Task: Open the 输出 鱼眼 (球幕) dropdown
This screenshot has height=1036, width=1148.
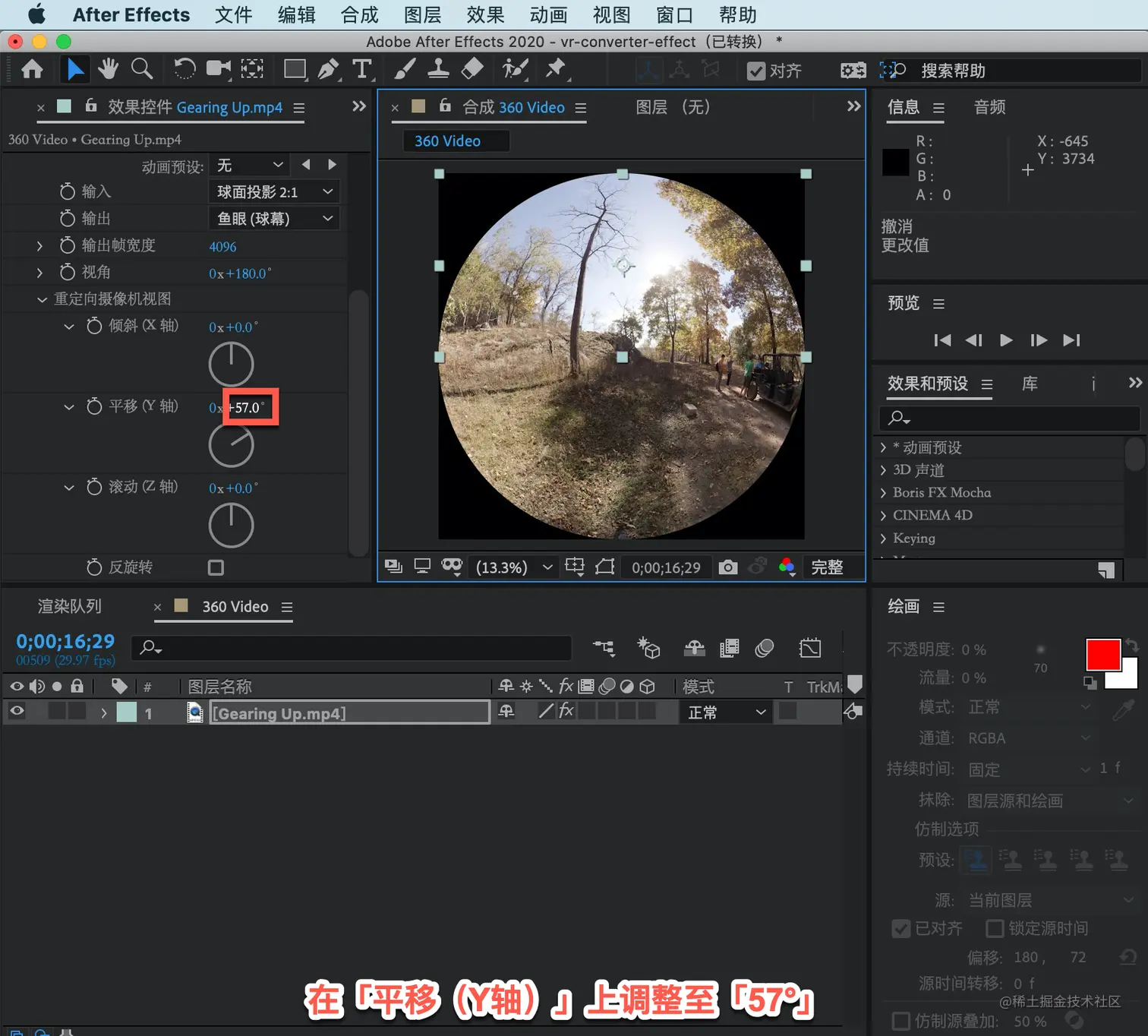Action: 273,219
